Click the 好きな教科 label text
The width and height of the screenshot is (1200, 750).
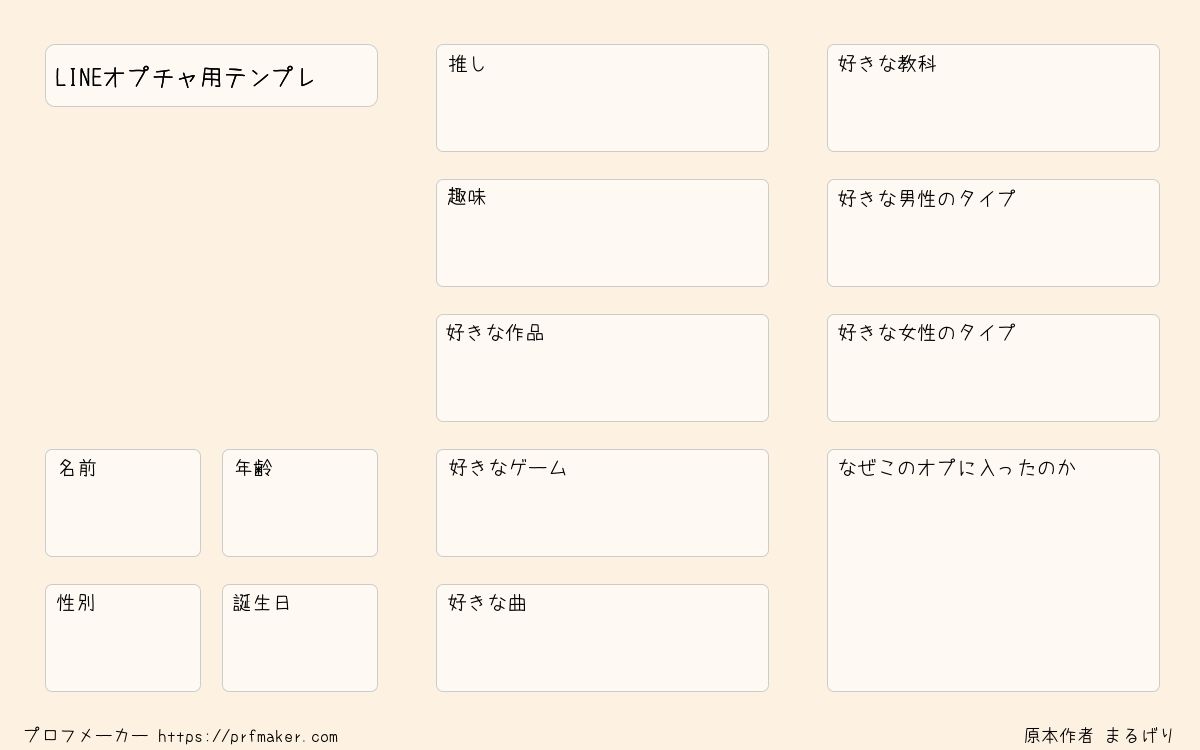tap(888, 64)
